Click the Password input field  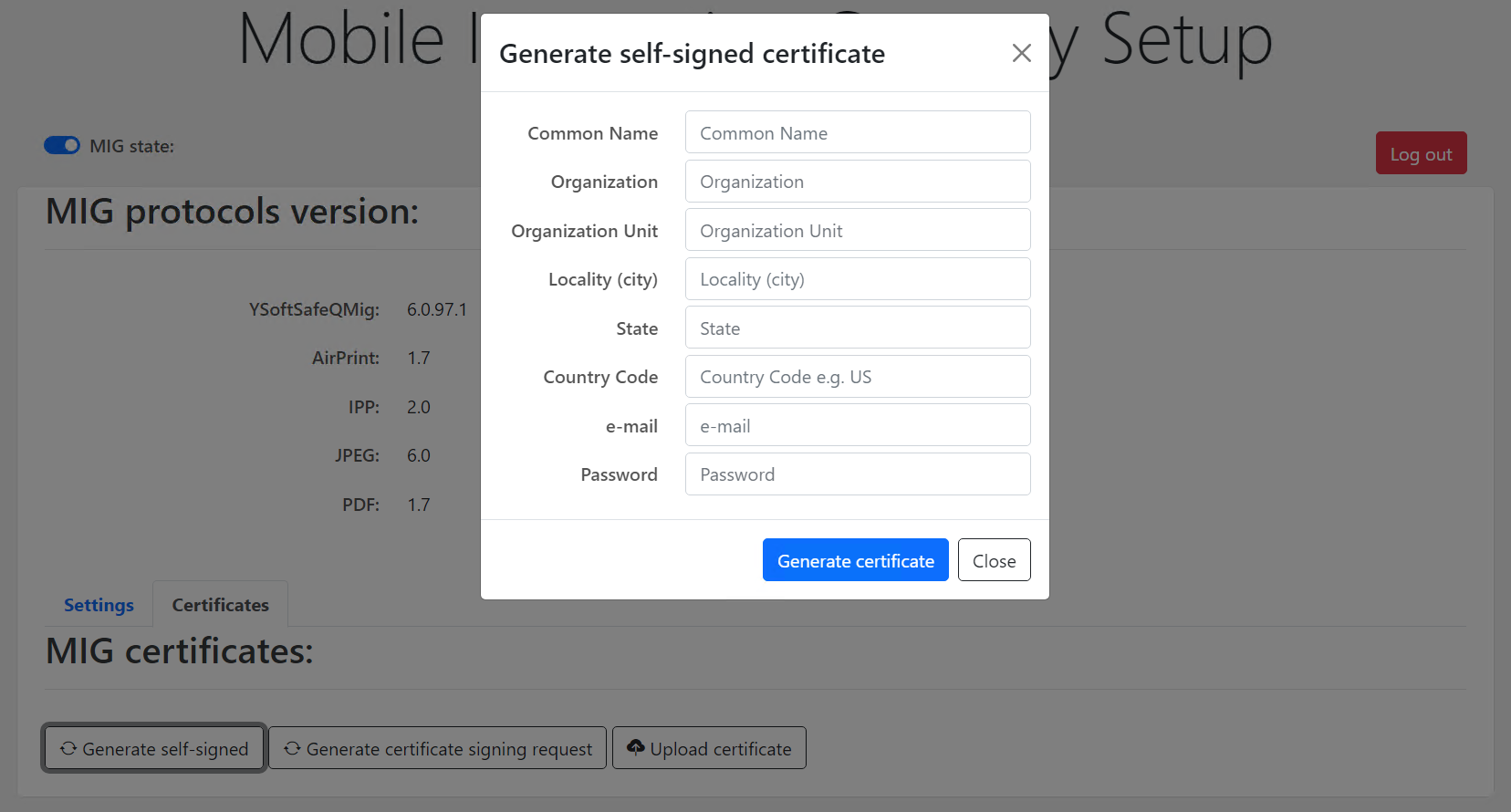point(858,474)
